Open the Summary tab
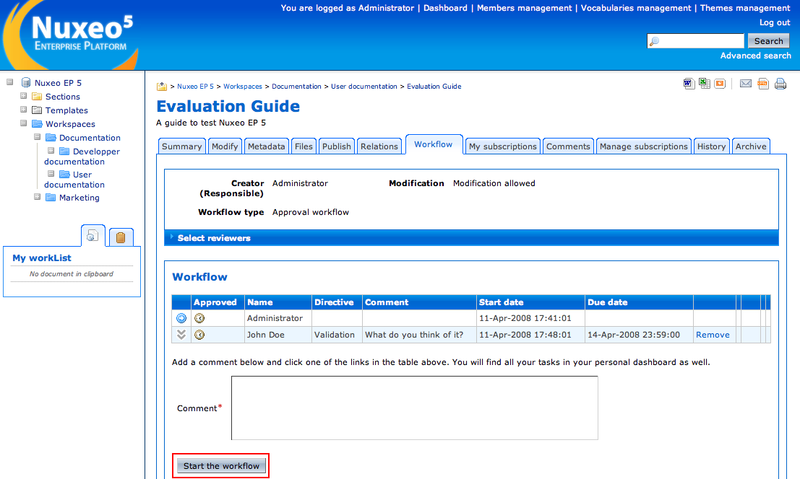Image resolution: width=800 pixels, height=479 pixels. click(x=182, y=146)
